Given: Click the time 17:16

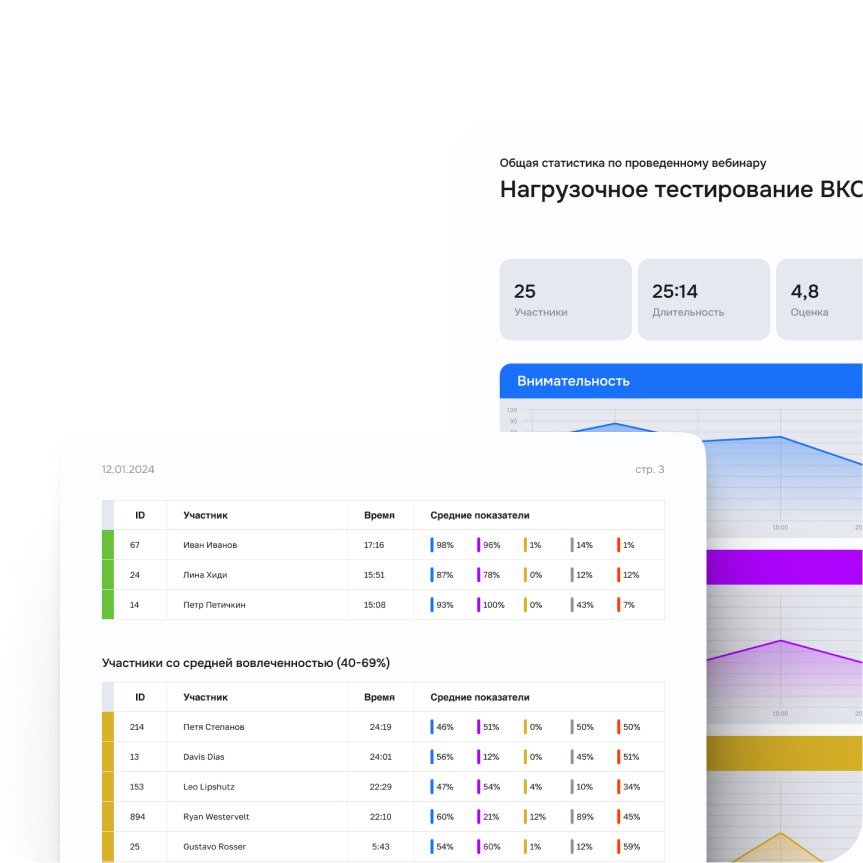Looking at the screenshot, I should [x=374, y=545].
